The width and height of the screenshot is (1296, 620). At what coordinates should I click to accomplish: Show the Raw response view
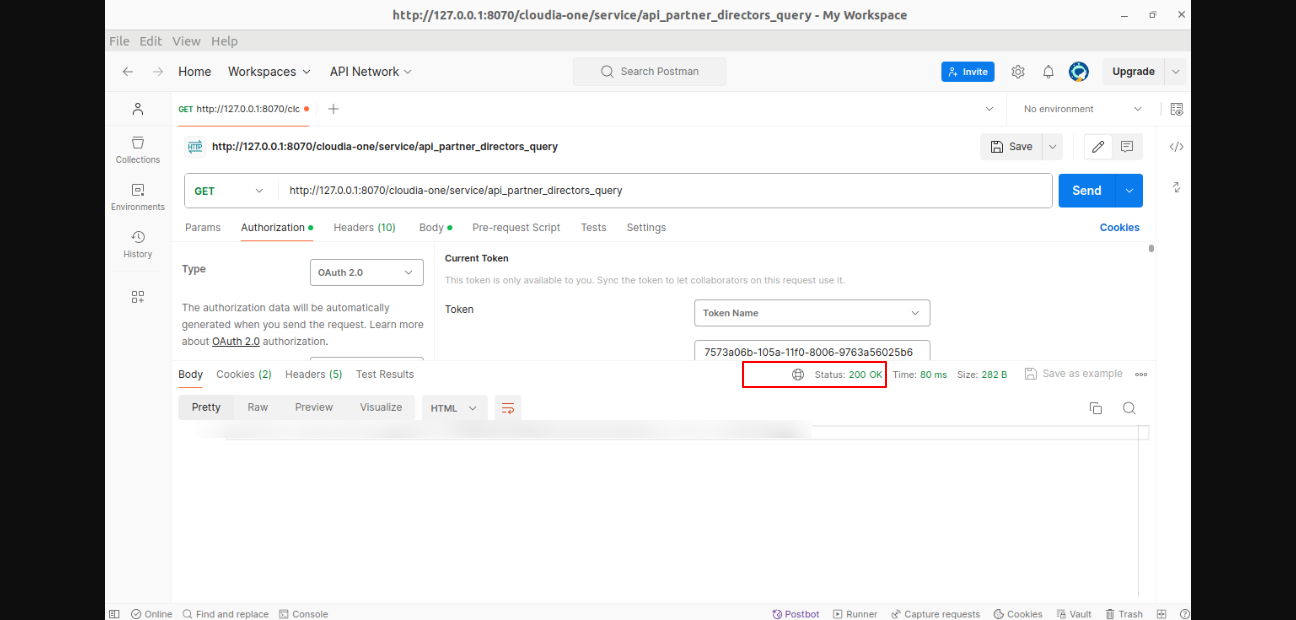click(x=258, y=408)
